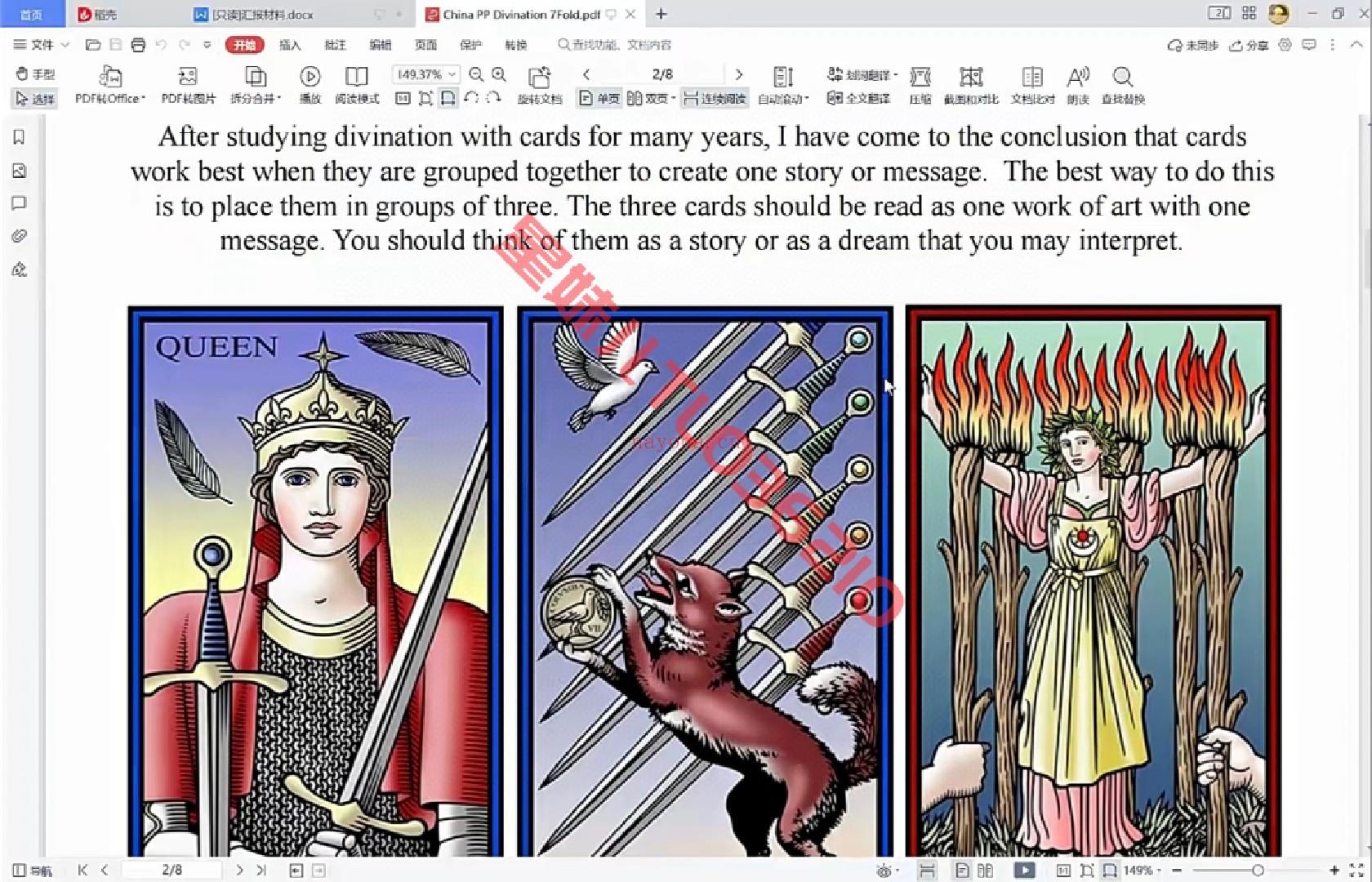Select the 编辑 edit ribbon tab
The image size is (1372, 882).
tap(380, 45)
